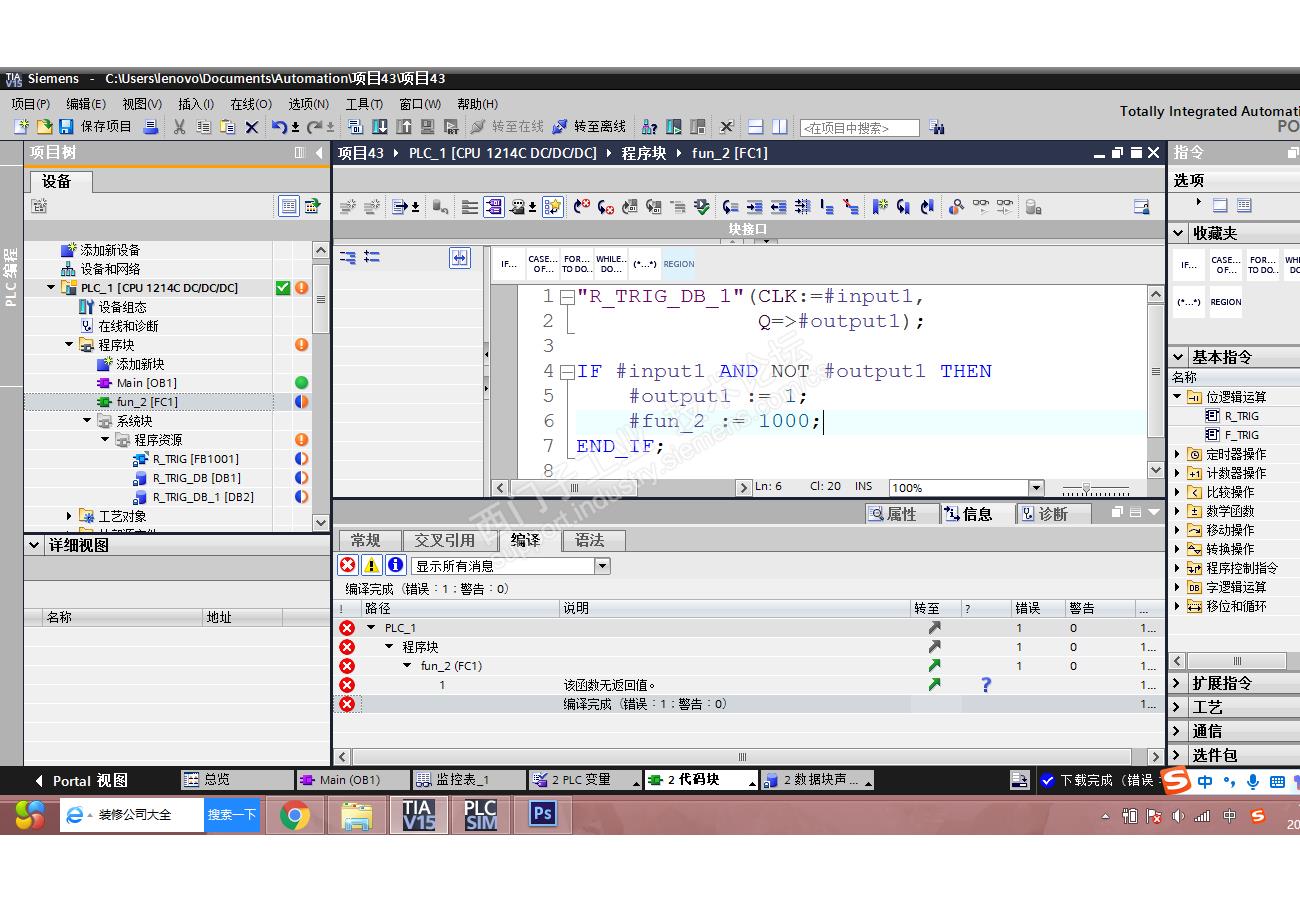This screenshot has width=1300, height=900.
Task: Open the 监控表_1 editor taskbar button
Action: 469,780
